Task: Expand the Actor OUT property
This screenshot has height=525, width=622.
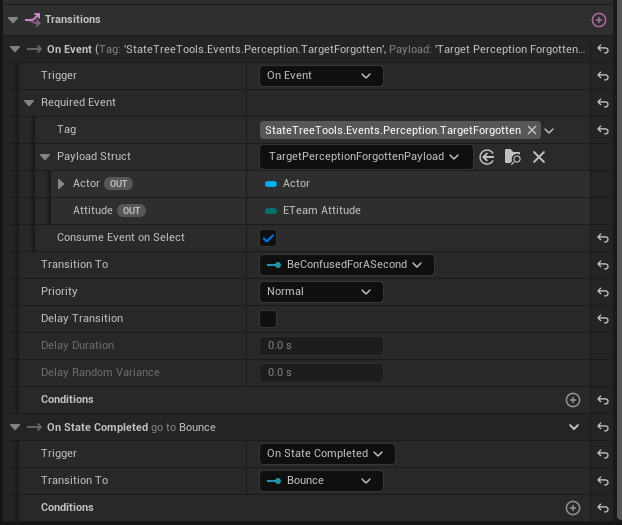Action: [x=61, y=184]
